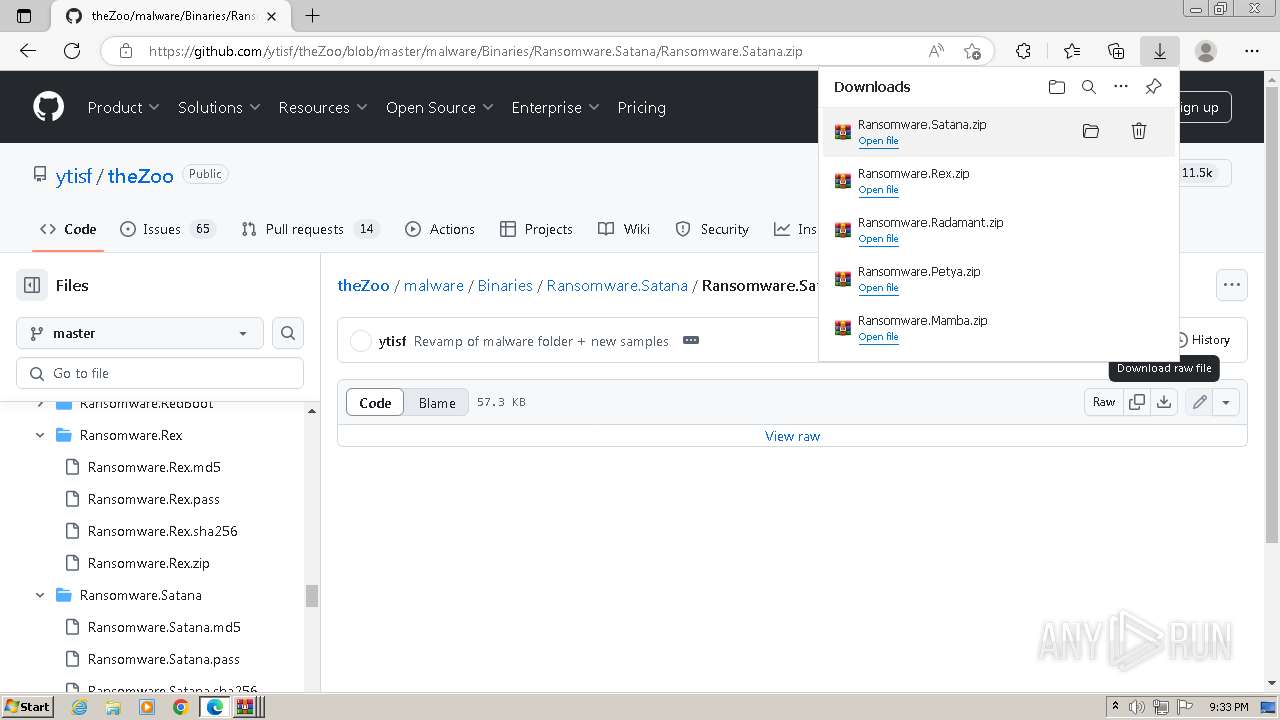
Task: Open new browser tab
Action: (312, 15)
